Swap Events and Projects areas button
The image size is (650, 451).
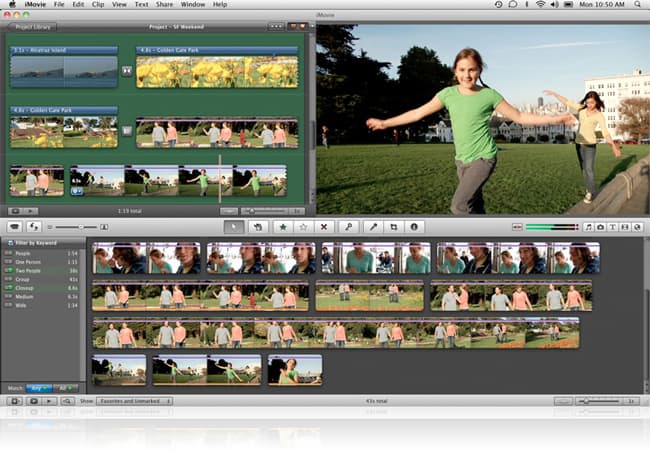tap(33, 227)
